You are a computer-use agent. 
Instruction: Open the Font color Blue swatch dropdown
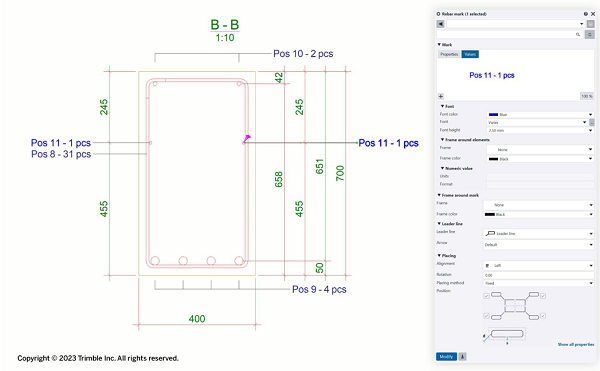(540, 114)
